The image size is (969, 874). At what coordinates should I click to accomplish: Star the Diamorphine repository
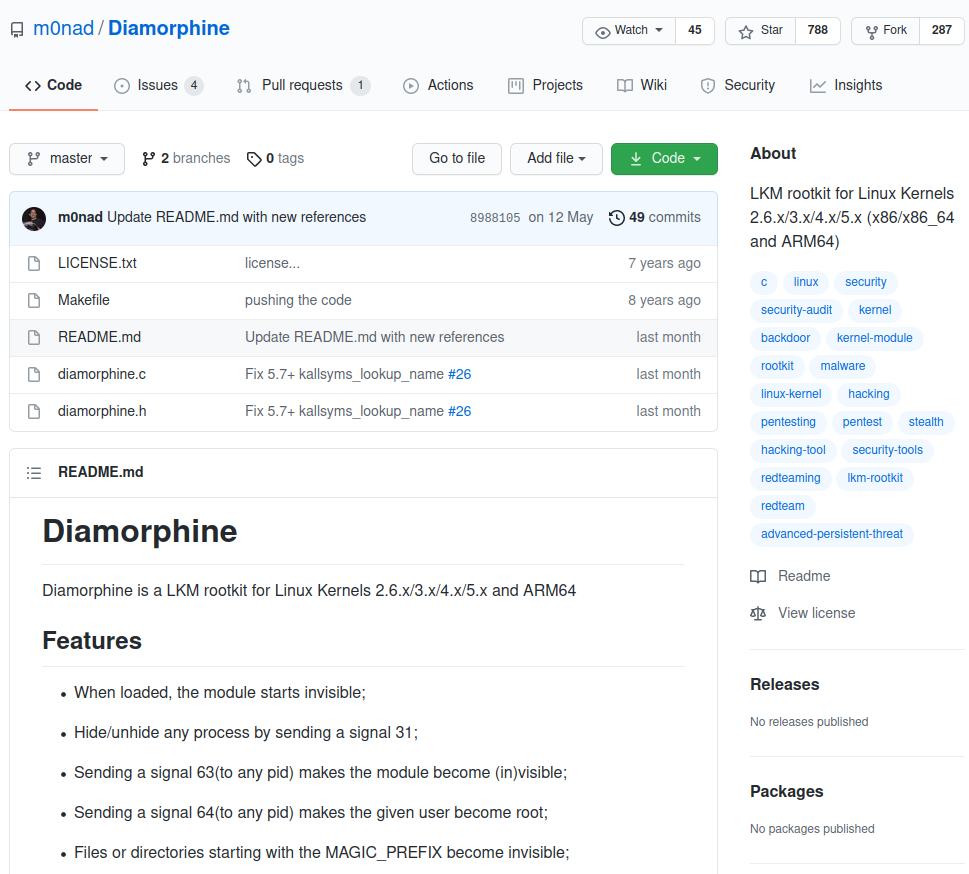760,30
